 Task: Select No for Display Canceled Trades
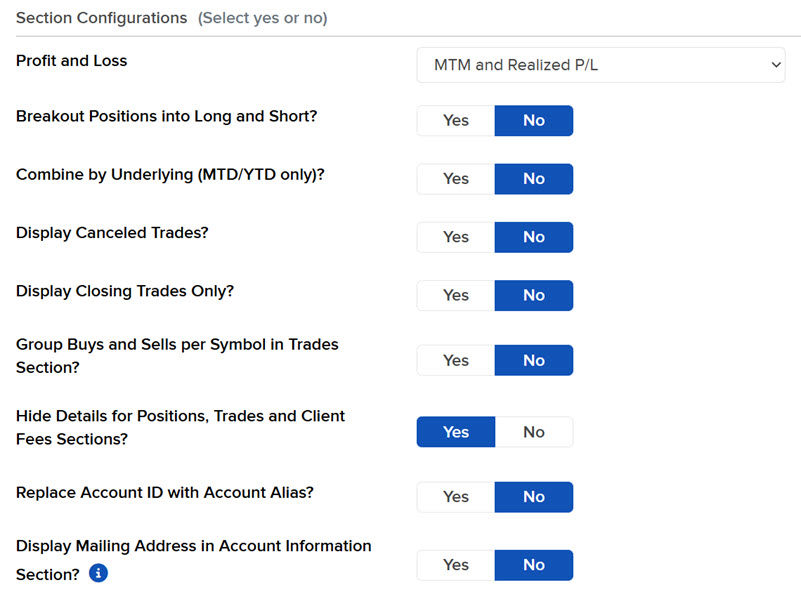pyautogui.click(x=534, y=237)
